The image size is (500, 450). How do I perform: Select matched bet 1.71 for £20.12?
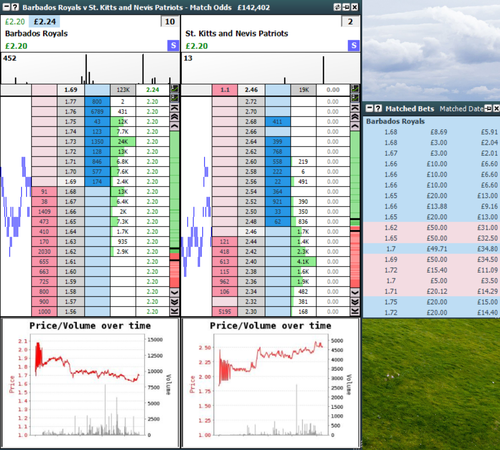432,291
